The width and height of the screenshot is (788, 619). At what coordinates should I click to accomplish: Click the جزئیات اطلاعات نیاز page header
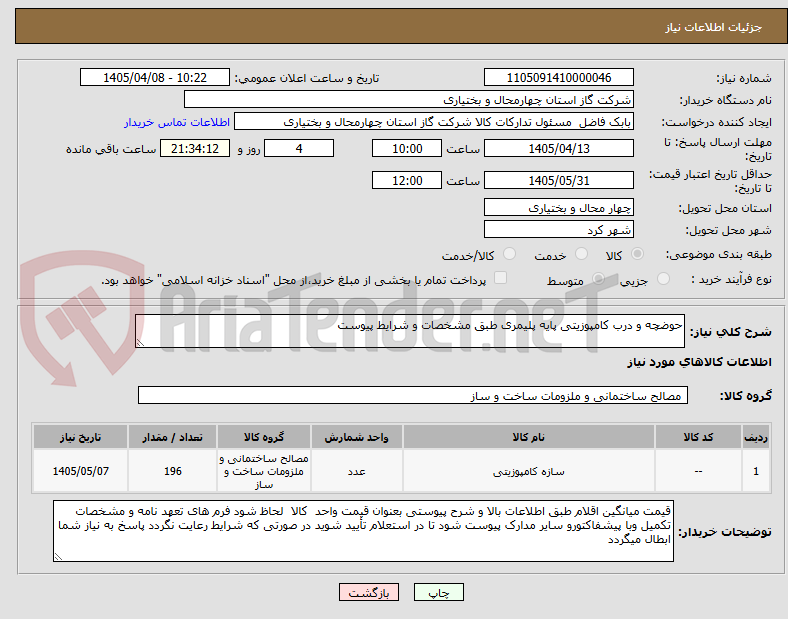(x=714, y=27)
